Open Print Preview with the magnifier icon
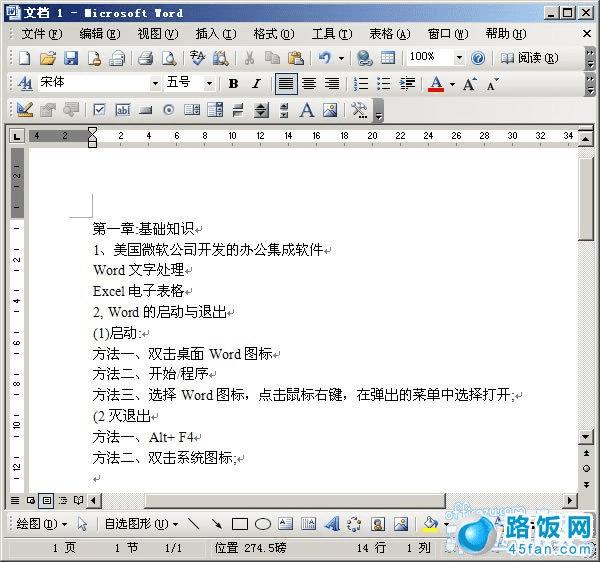This screenshot has height=562, width=600. (x=169, y=58)
